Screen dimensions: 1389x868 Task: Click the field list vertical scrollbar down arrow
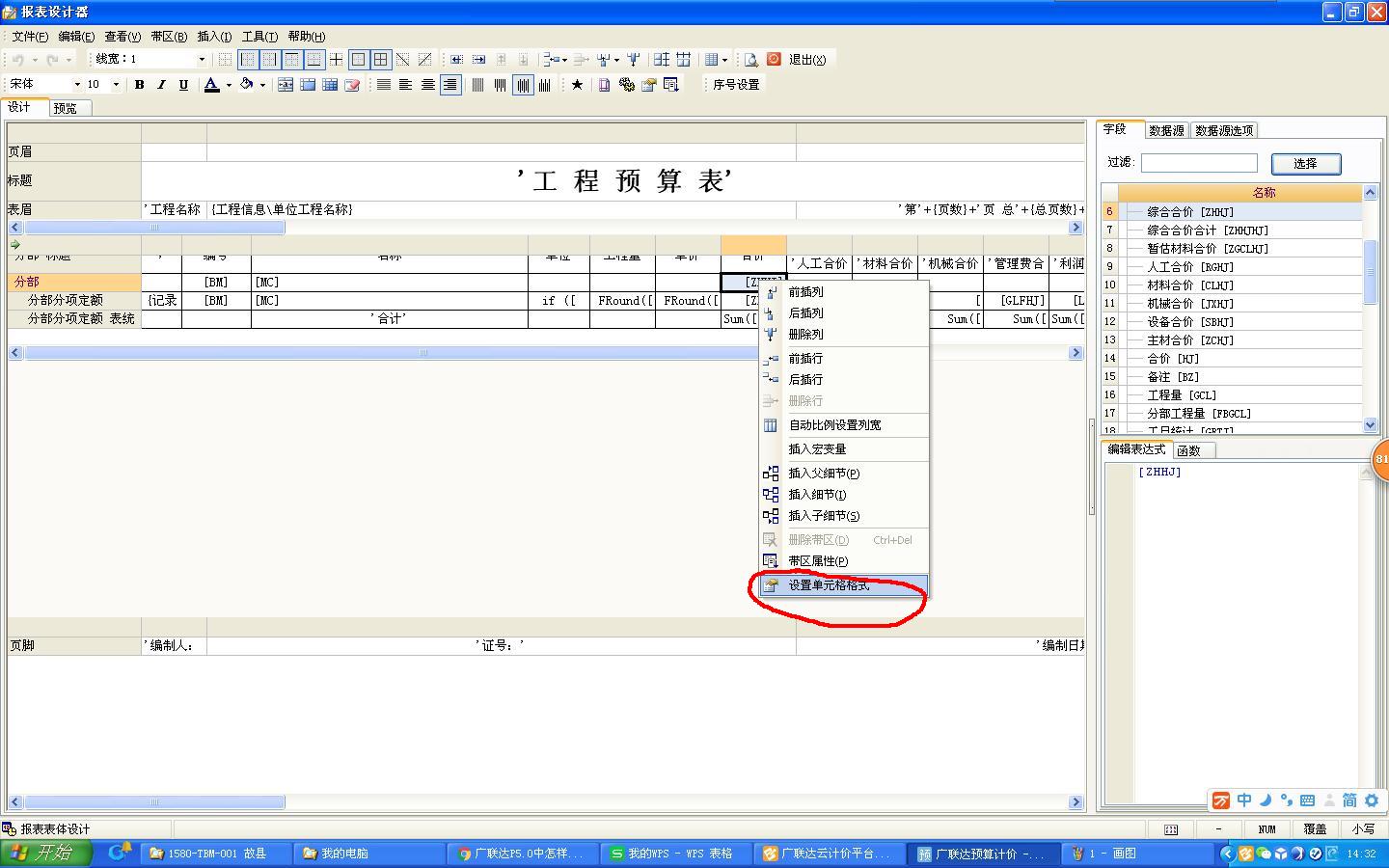pyautogui.click(x=1371, y=424)
